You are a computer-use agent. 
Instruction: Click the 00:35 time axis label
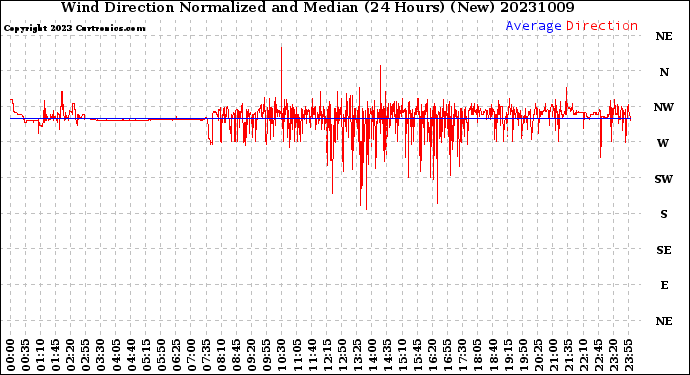26,355
